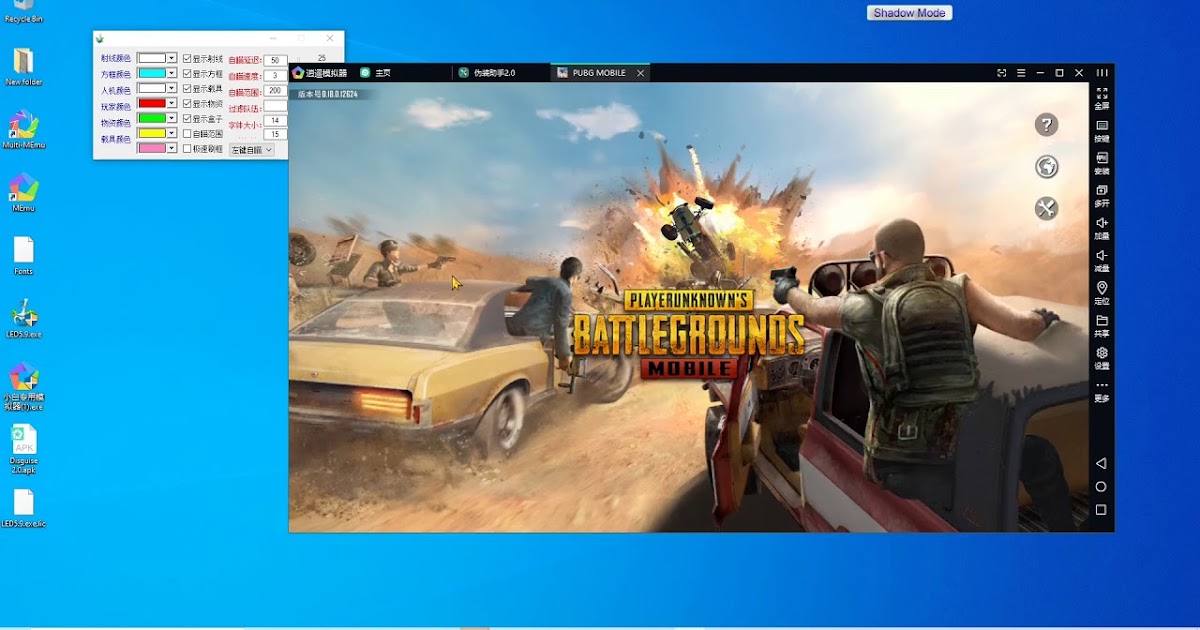Open emulator settings 设置 gear icon
The width and height of the screenshot is (1200, 630).
tap(1101, 358)
